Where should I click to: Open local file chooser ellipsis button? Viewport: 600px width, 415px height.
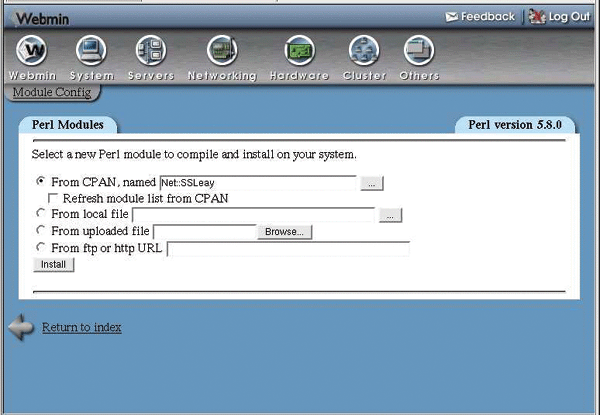[390, 215]
